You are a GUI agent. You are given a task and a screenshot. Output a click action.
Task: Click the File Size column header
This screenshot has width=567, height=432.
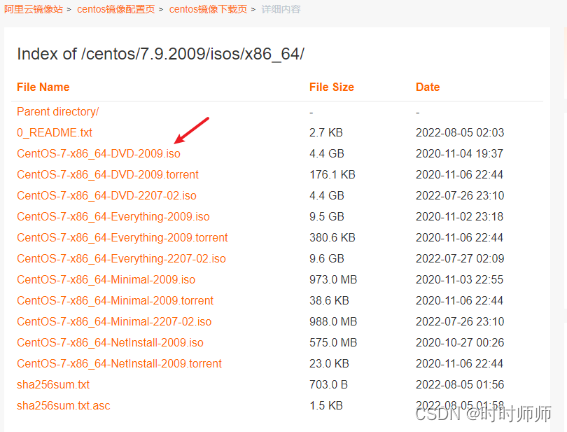(332, 87)
